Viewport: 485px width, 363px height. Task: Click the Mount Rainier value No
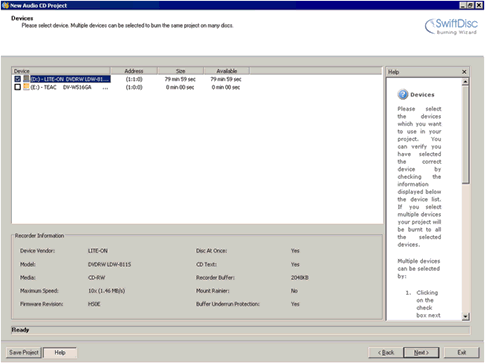tap(294, 291)
